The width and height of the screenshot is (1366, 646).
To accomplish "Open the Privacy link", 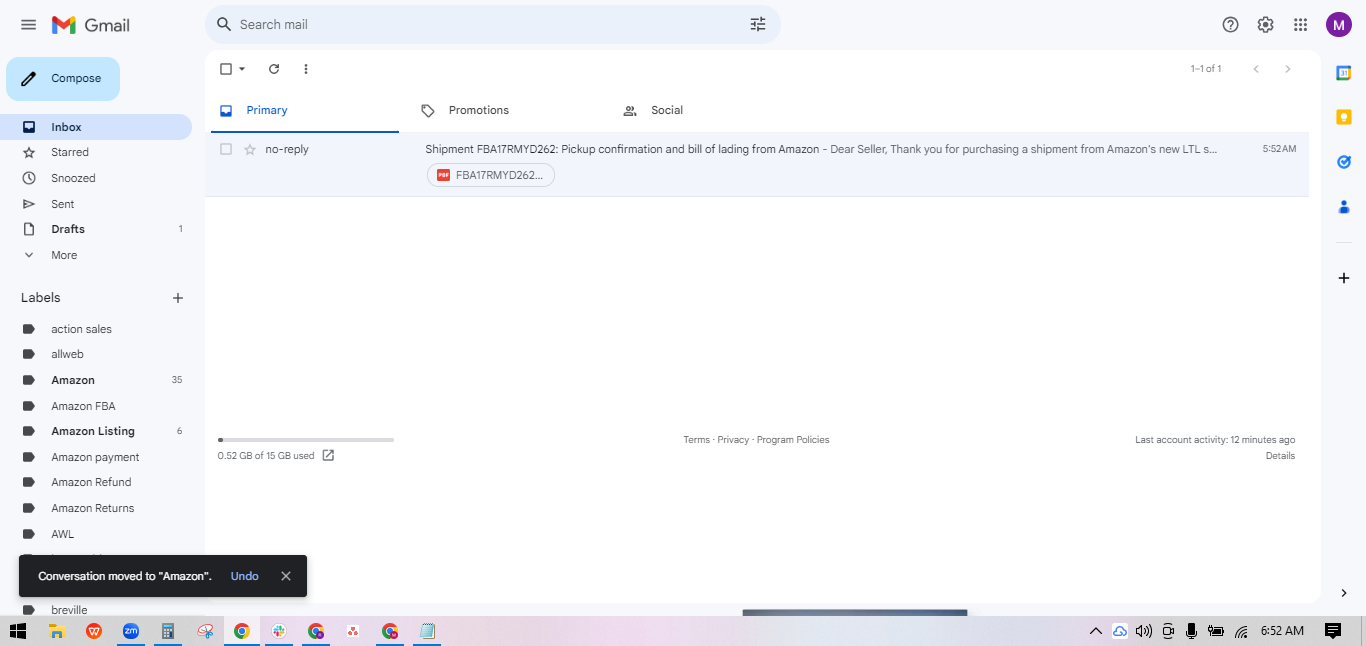I will click(x=733, y=440).
